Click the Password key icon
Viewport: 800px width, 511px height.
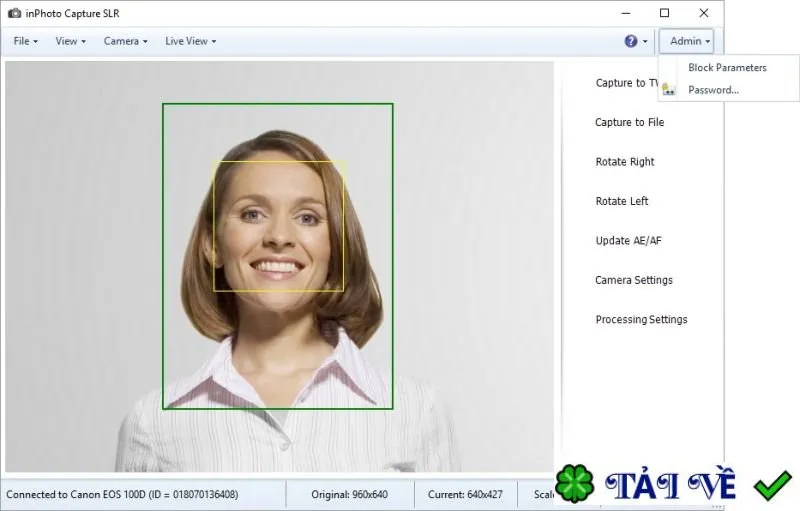[x=668, y=90]
